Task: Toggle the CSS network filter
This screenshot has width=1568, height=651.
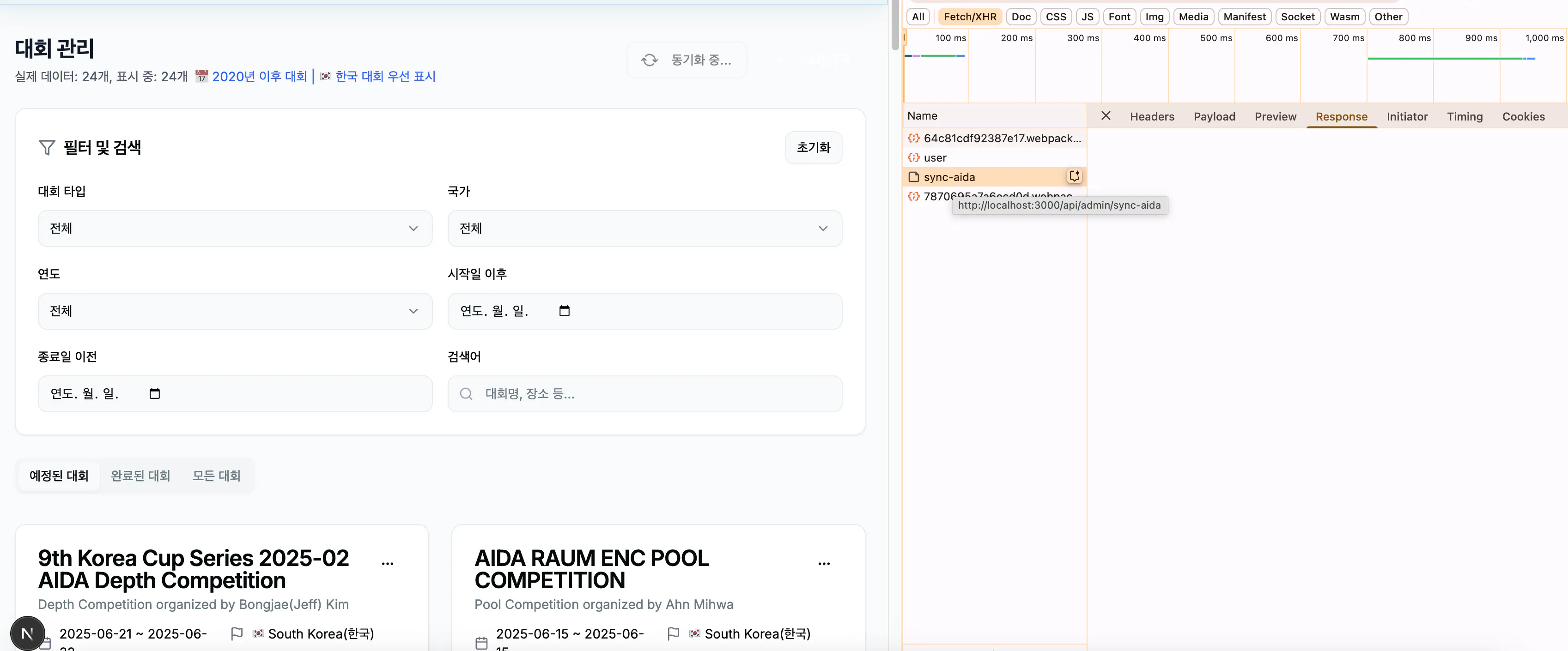Action: pyautogui.click(x=1056, y=17)
